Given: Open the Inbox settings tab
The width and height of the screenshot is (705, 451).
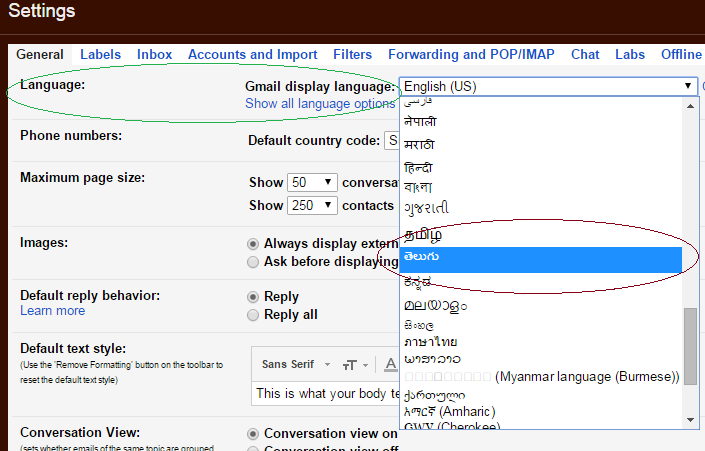Looking at the screenshot, I should (154, 54).
